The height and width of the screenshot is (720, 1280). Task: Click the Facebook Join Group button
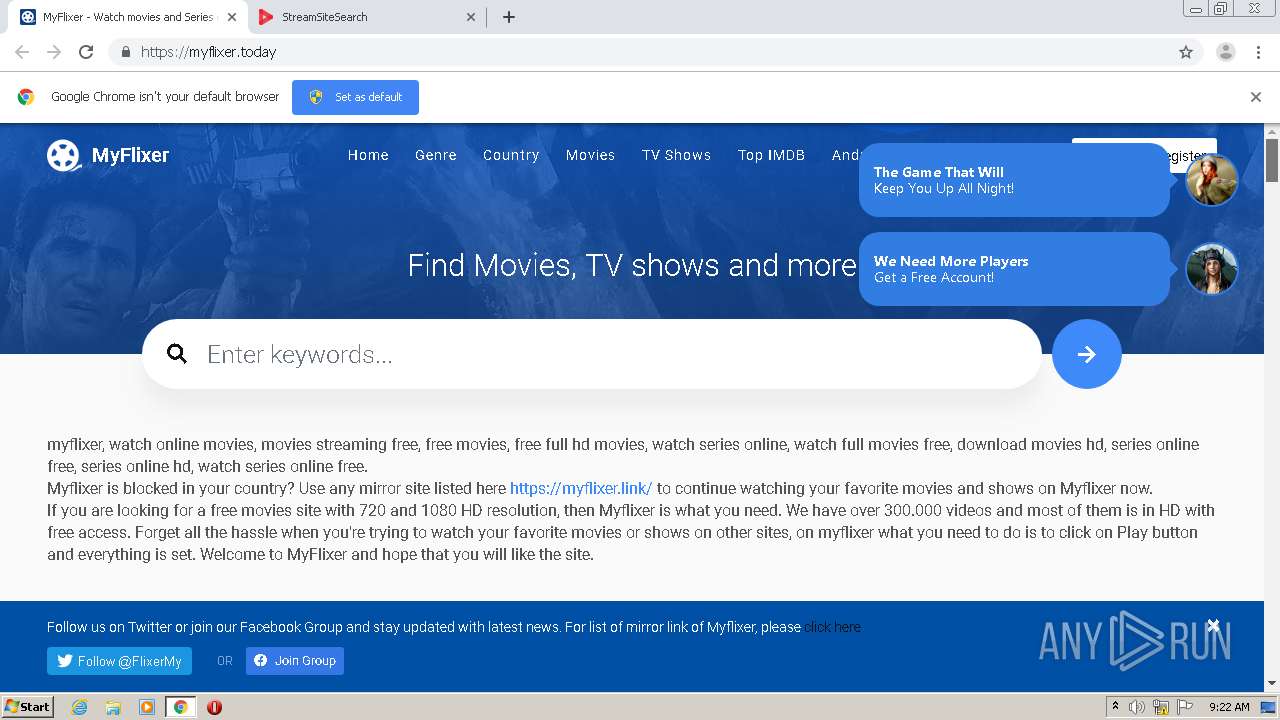point(295,661)
